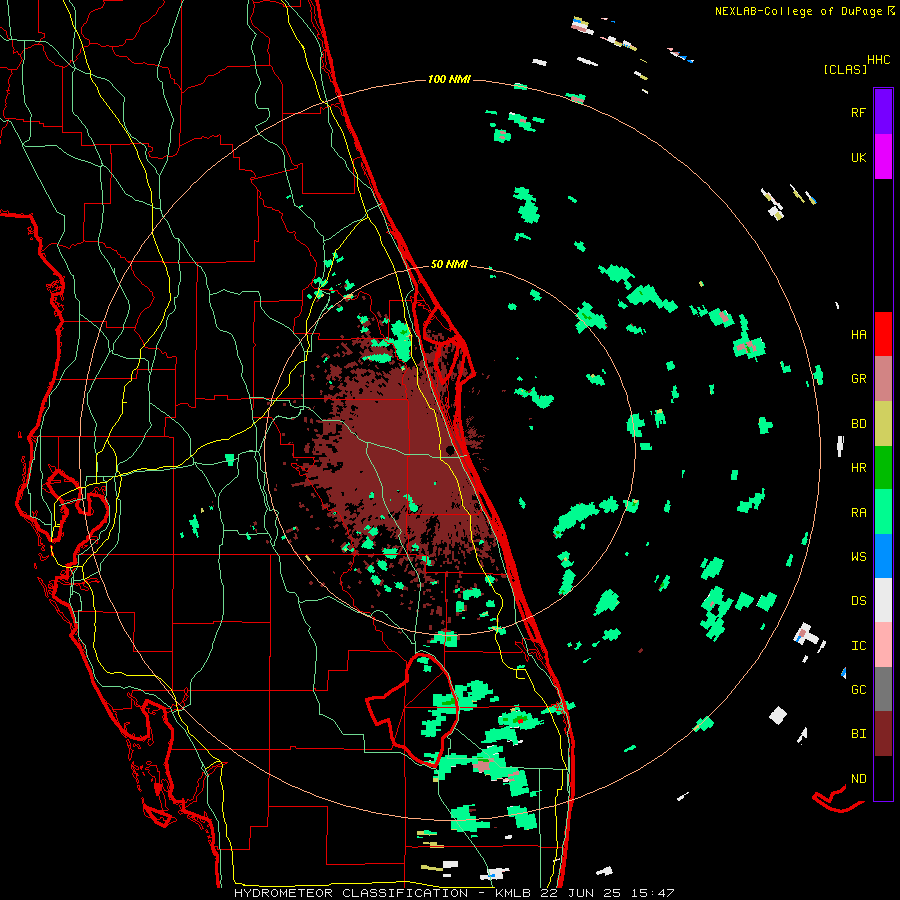Click the dark green HR swatch
This screenshot has width=900, height=900.
[x=883, y=467]
